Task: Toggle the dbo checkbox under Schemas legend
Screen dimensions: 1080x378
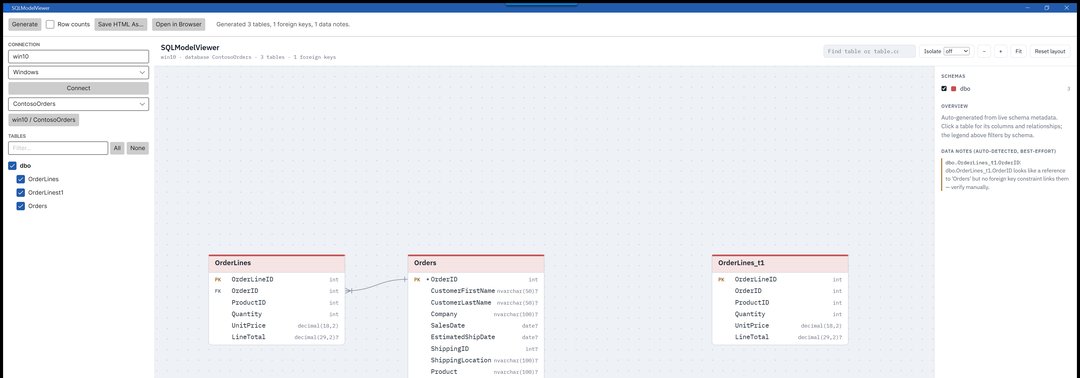Action: 944,89
